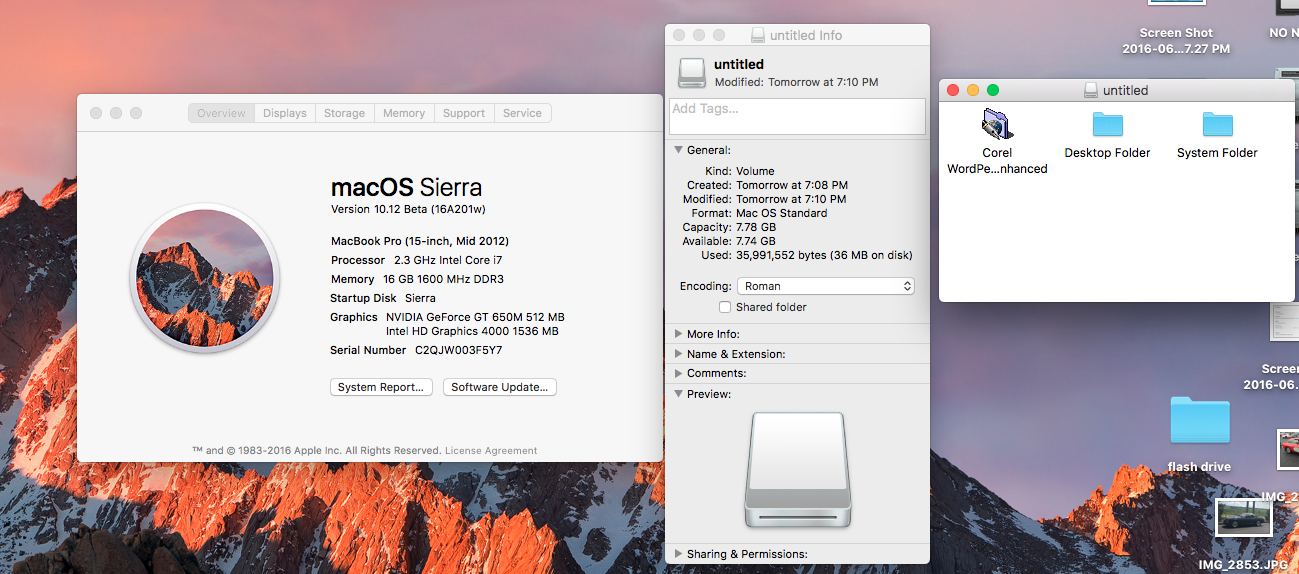
Task: Select the IMG_2853.JPG desktop file
Action: coord(1243,518)
